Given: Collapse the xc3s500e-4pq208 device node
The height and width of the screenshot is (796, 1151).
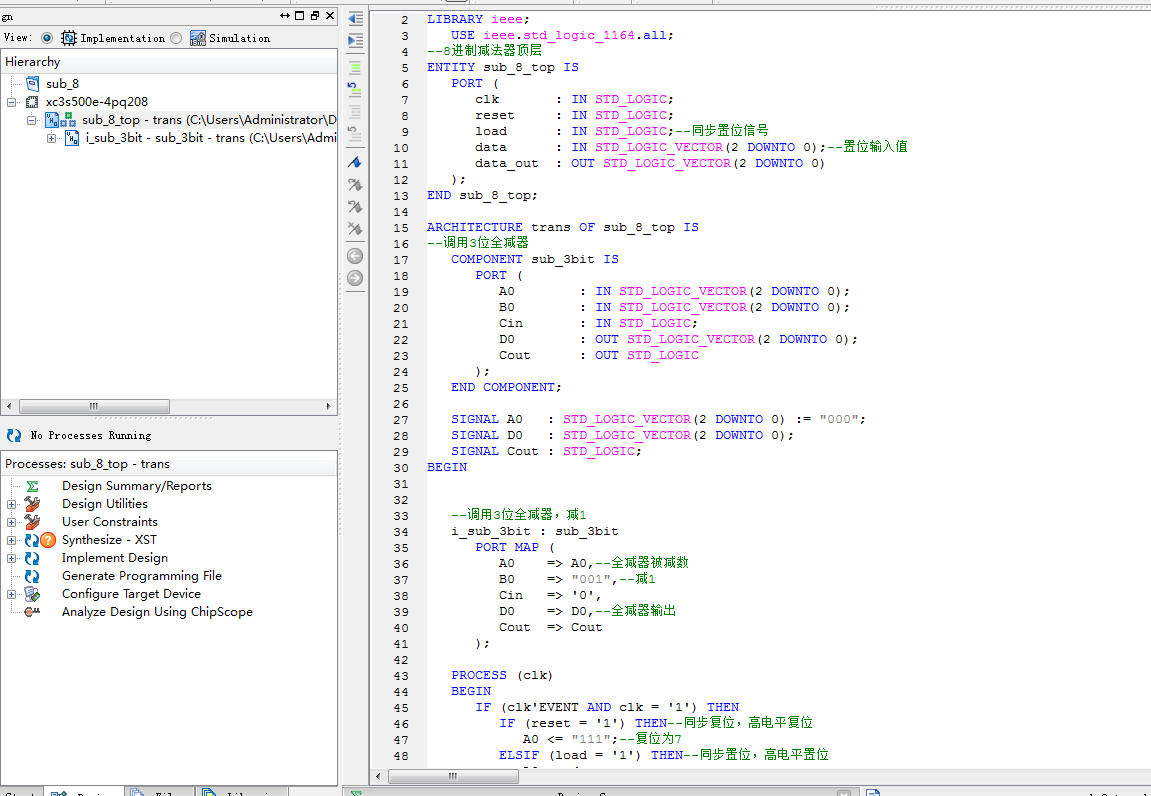Looking at the screenshot, I should point(12,102).
